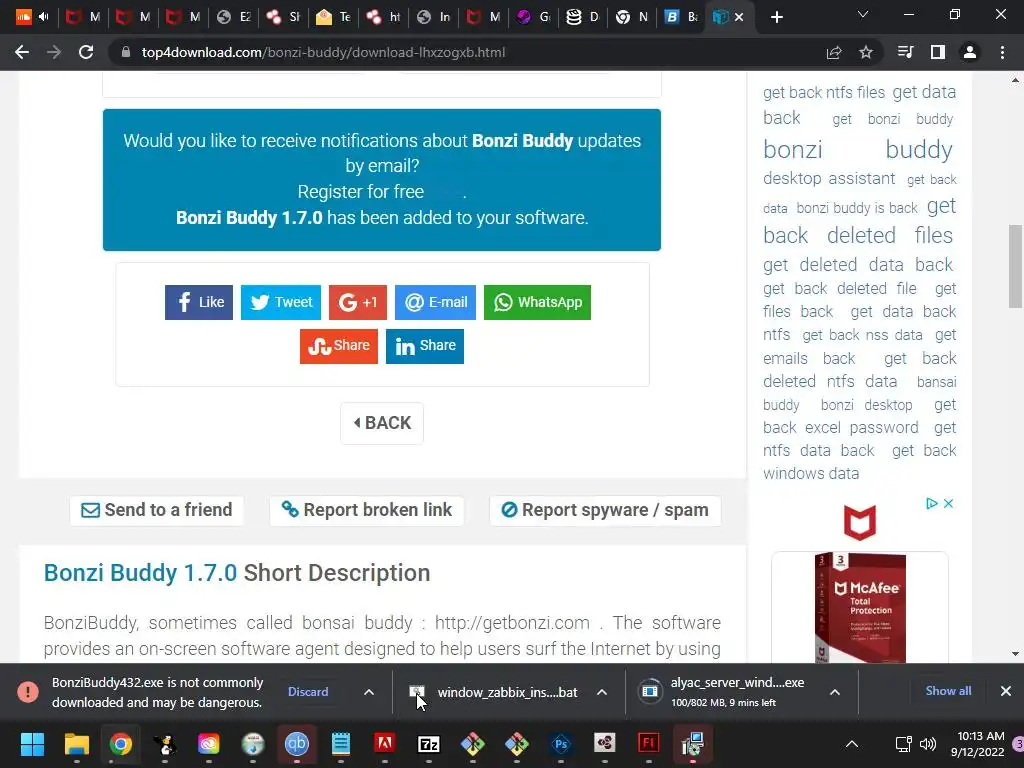This screenshot has height=768, width=1024.
Task: Click 'Report spyware / spam'
Action: tap(605, 510)
